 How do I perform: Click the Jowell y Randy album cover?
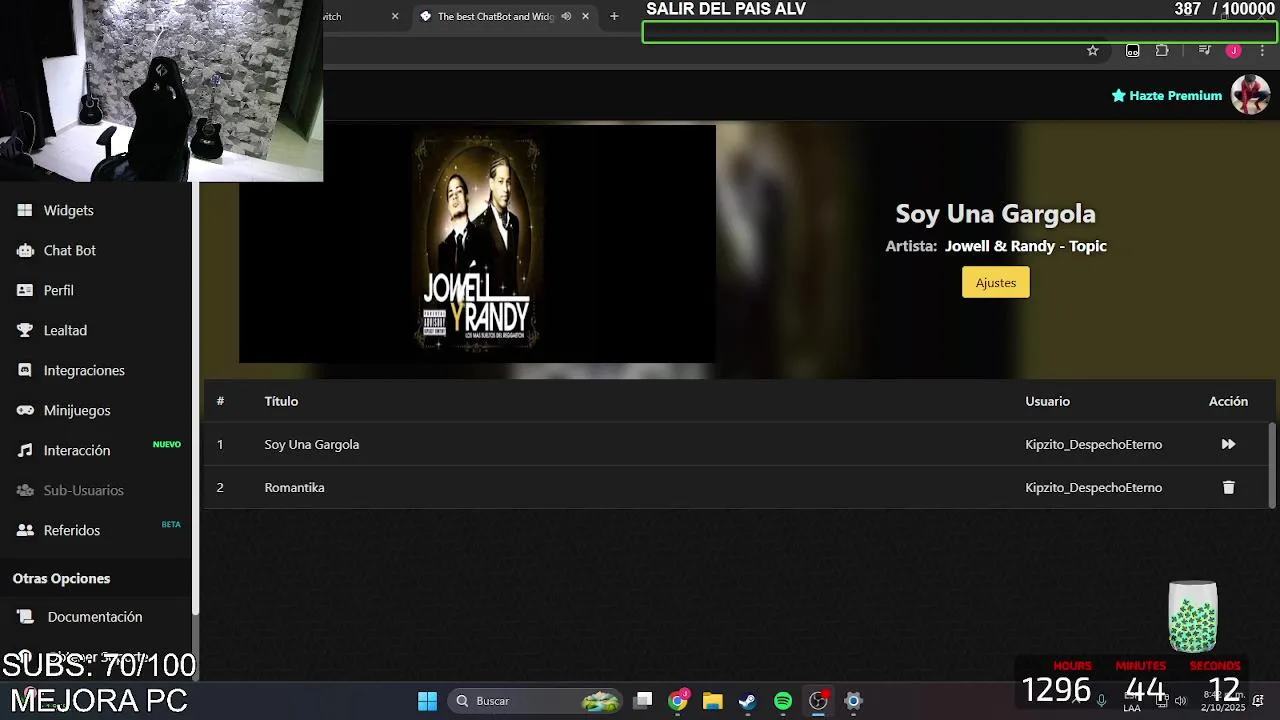pos(477,243)
